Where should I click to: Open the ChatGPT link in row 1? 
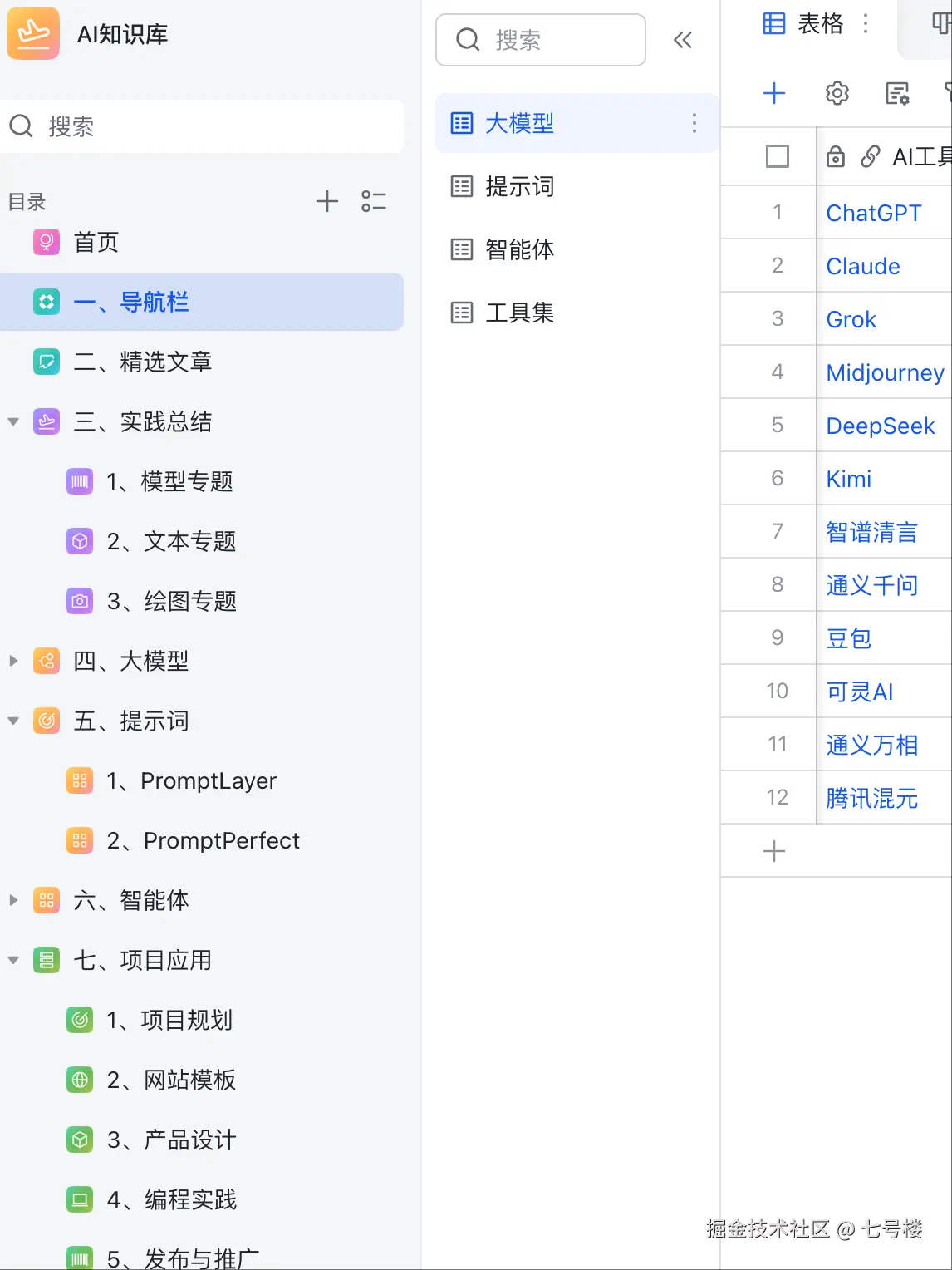pyautogui.click(x=873, y=213)
